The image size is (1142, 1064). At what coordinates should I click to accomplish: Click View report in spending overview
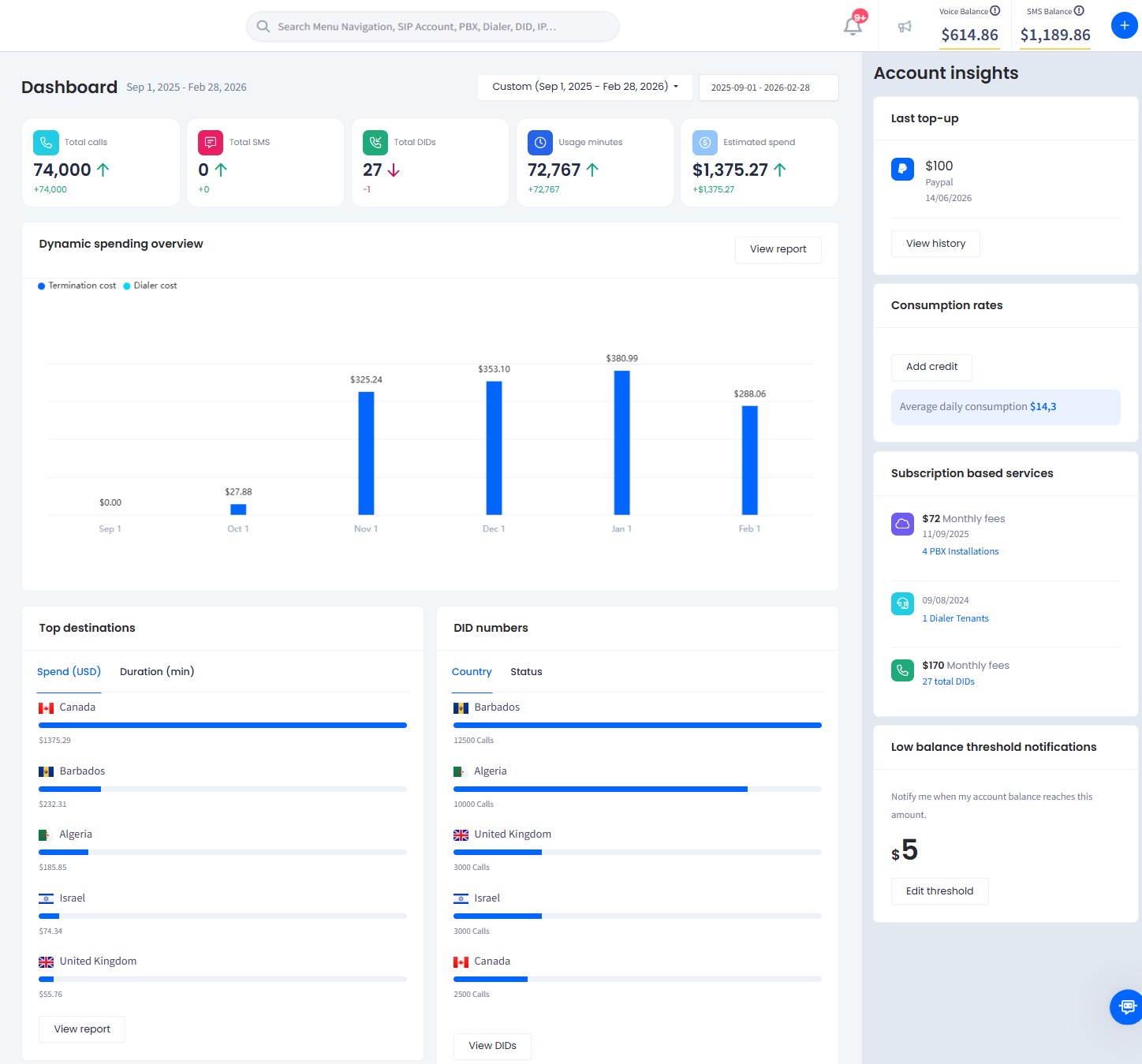click(778, 249)
